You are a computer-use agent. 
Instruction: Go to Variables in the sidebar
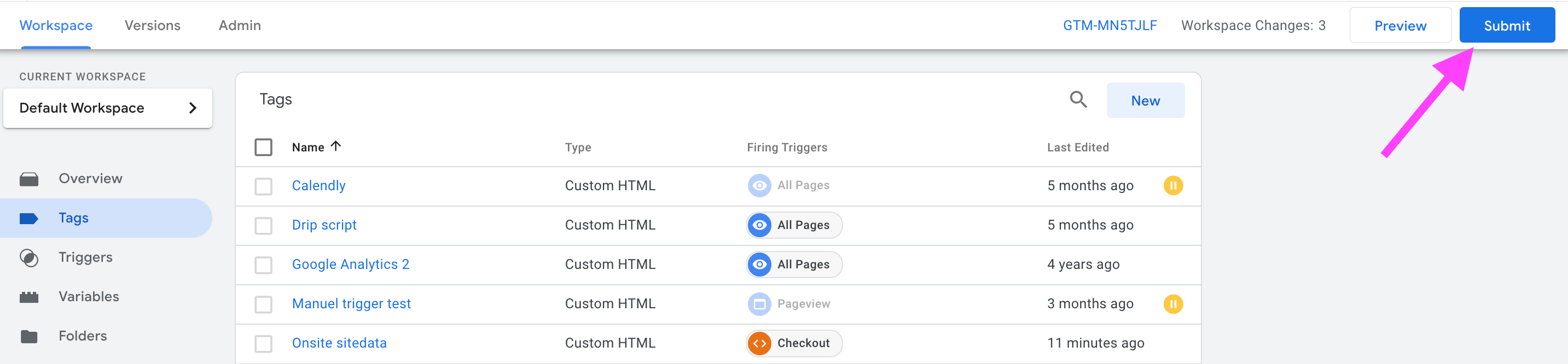(88, 297)
